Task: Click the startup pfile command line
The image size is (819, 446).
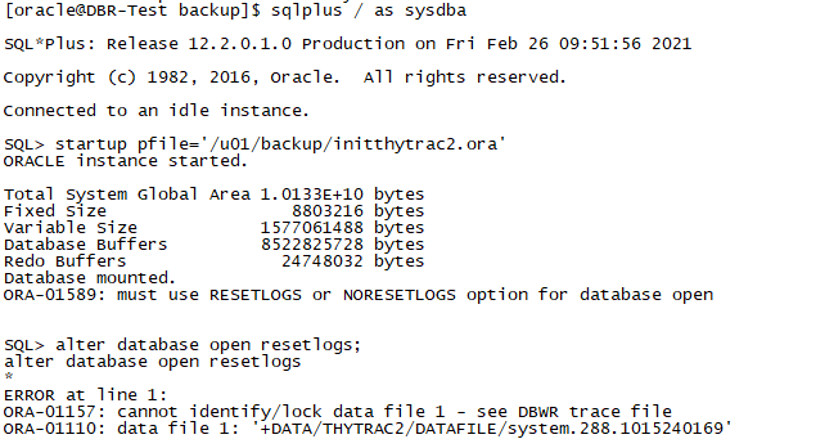Action: tap(255, 144)
